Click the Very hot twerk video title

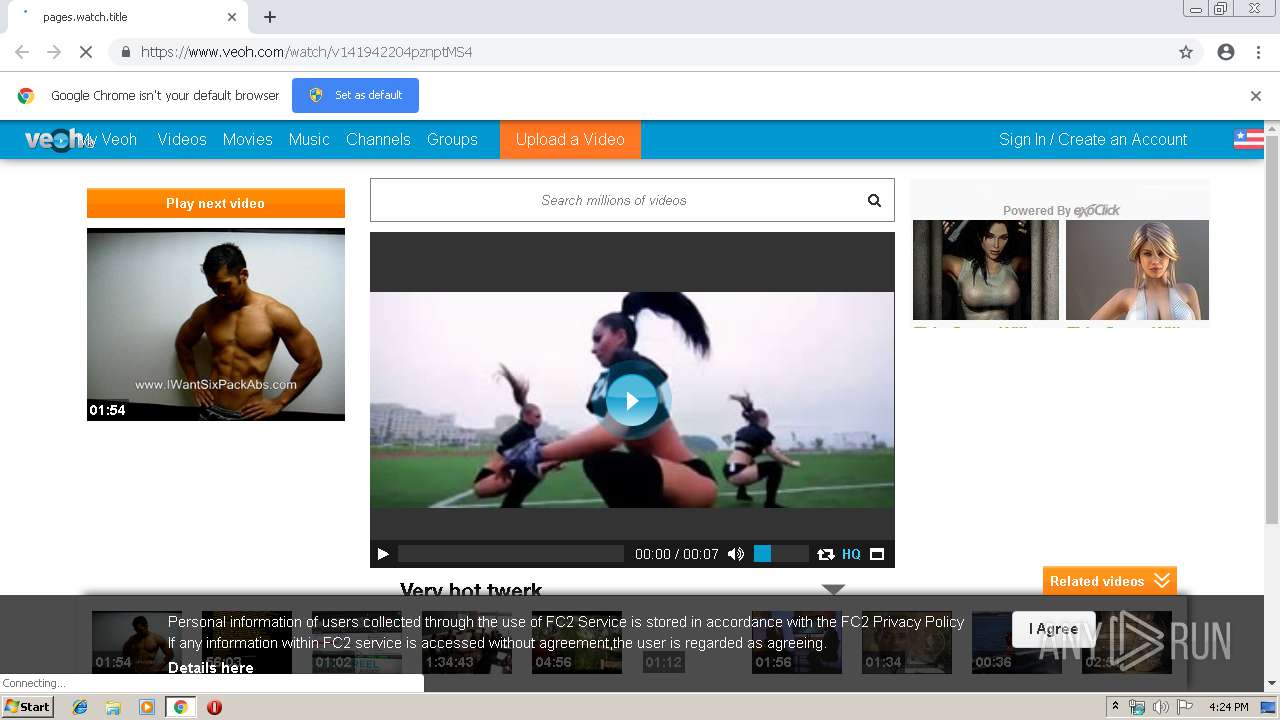click(471, 589)
